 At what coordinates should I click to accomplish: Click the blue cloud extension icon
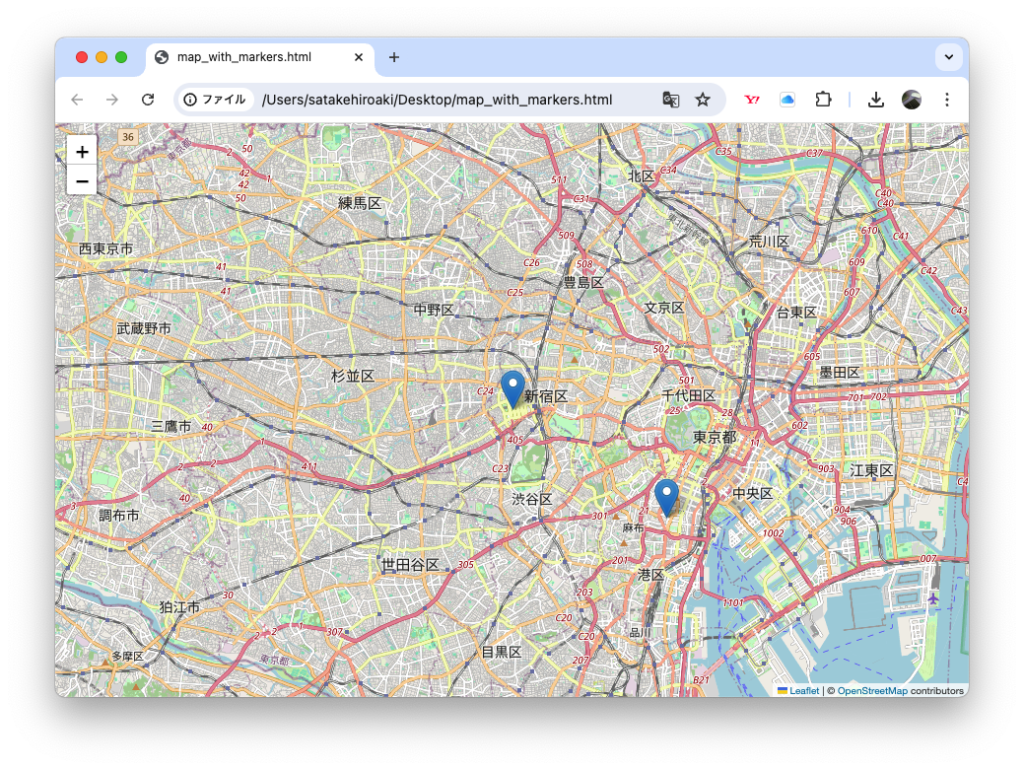click(787, 99)
